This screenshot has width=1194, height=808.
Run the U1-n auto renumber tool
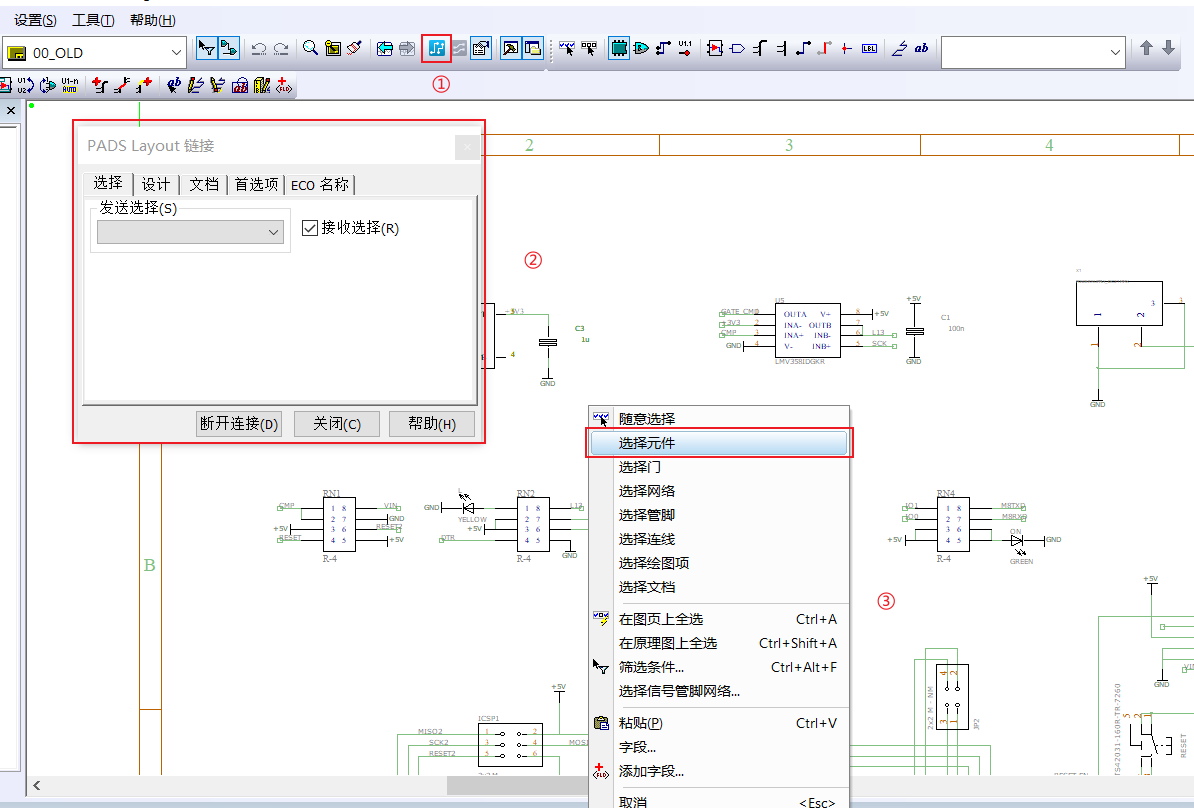coord(70,85)
